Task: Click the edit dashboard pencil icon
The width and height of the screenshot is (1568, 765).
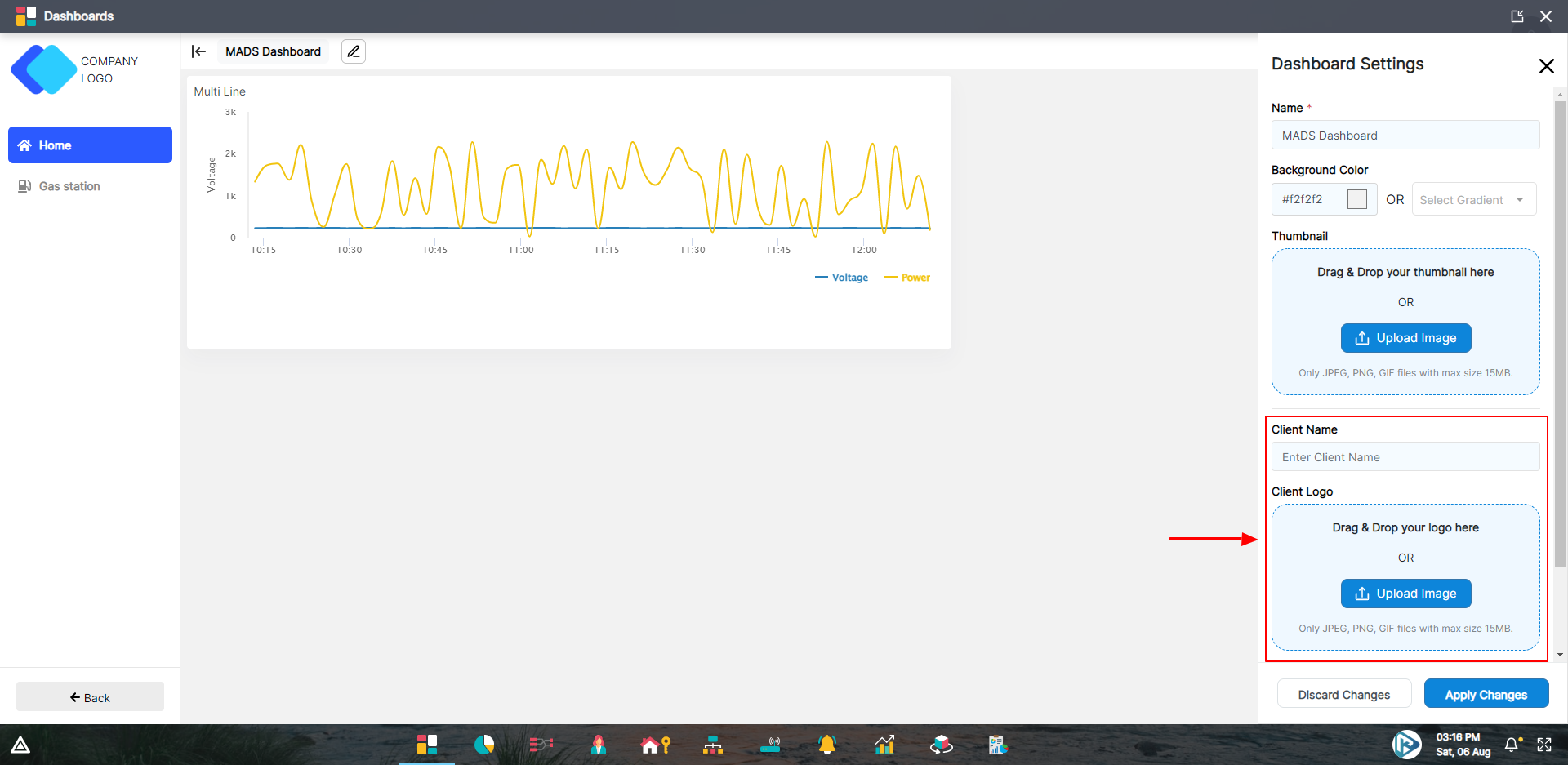Action: tap(353, 51)
